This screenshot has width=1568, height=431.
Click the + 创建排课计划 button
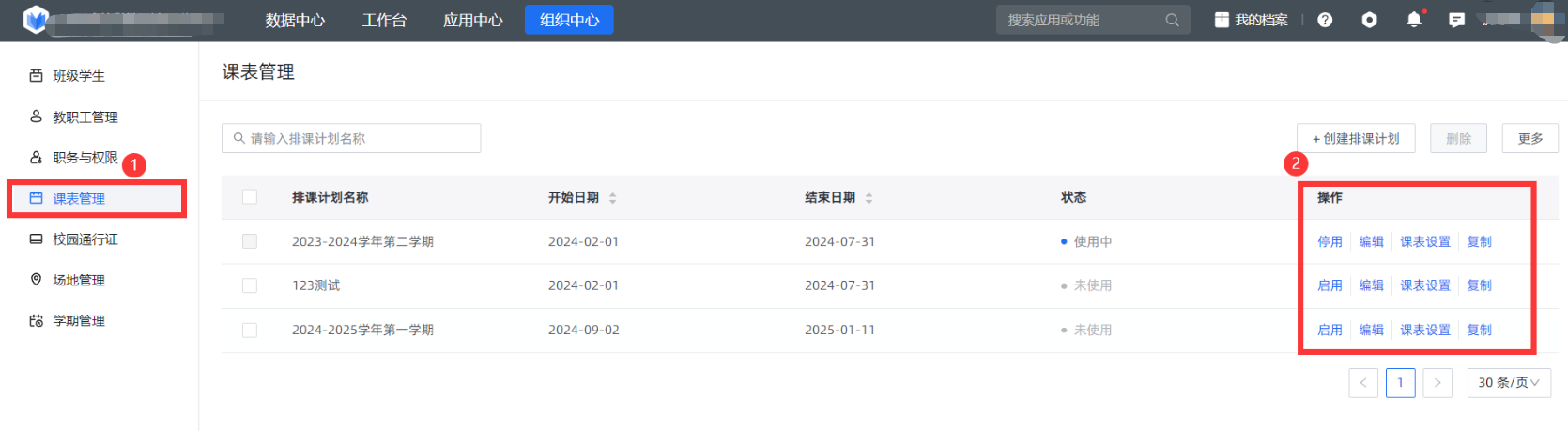coord(1356,138)
